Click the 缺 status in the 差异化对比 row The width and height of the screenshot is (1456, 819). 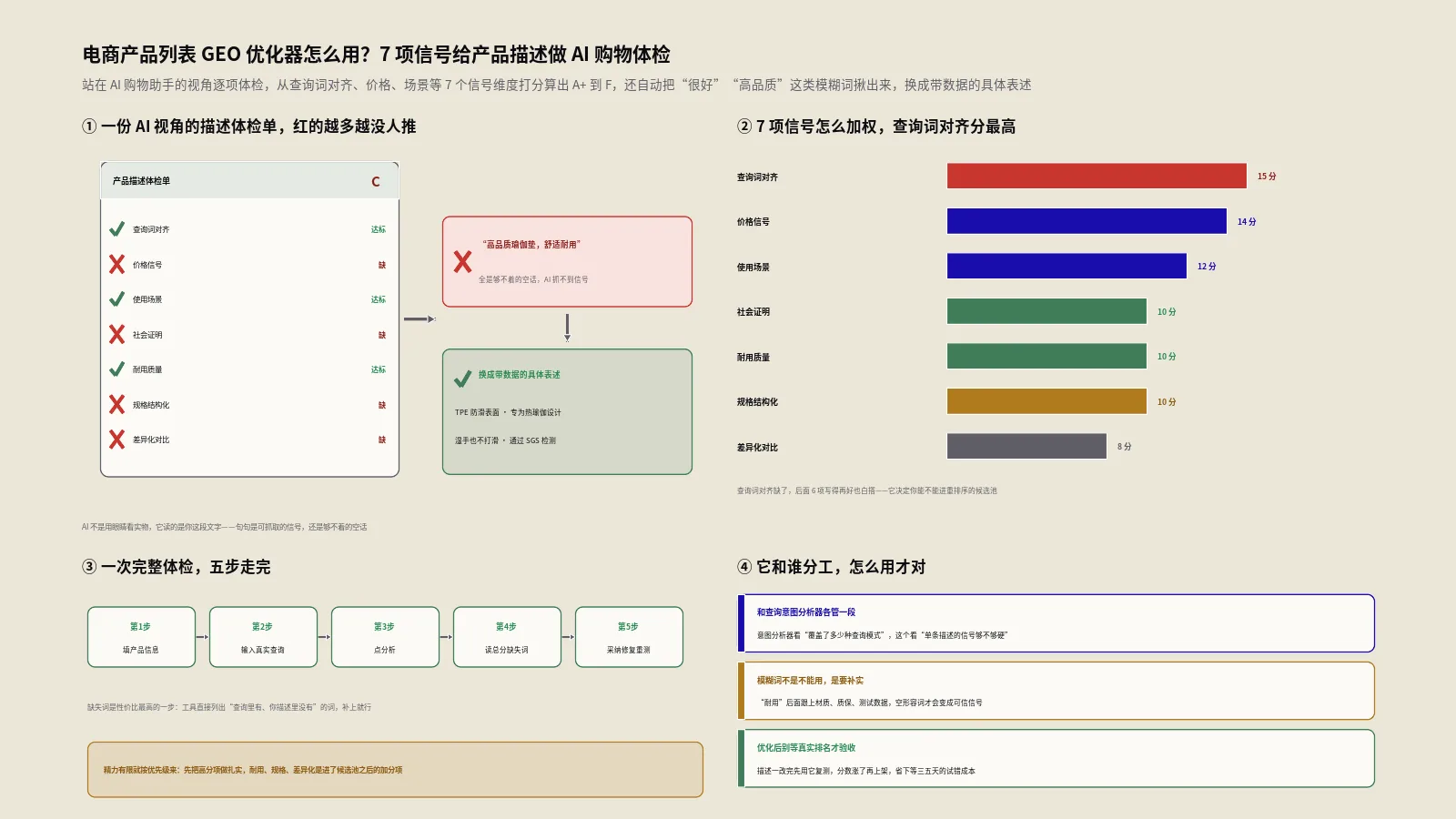pyautogui.click(x=382, y=440)
